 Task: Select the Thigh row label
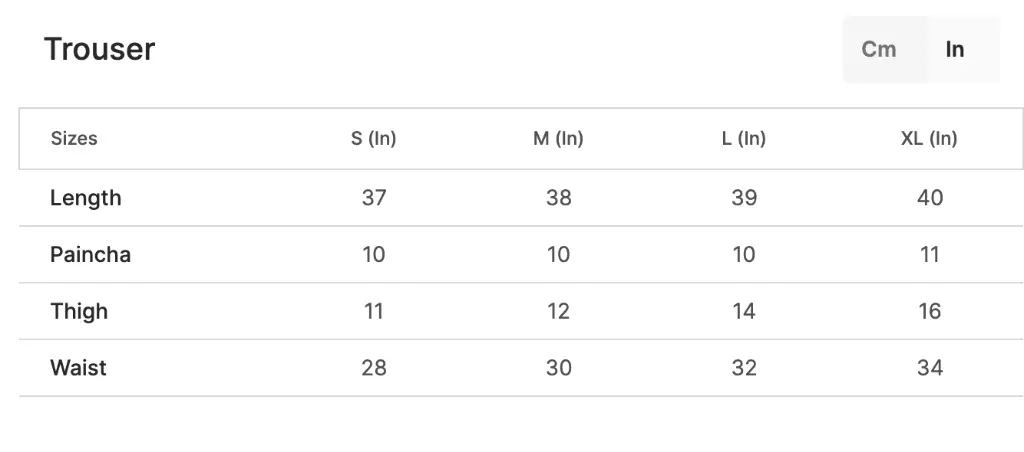[79, 312]
